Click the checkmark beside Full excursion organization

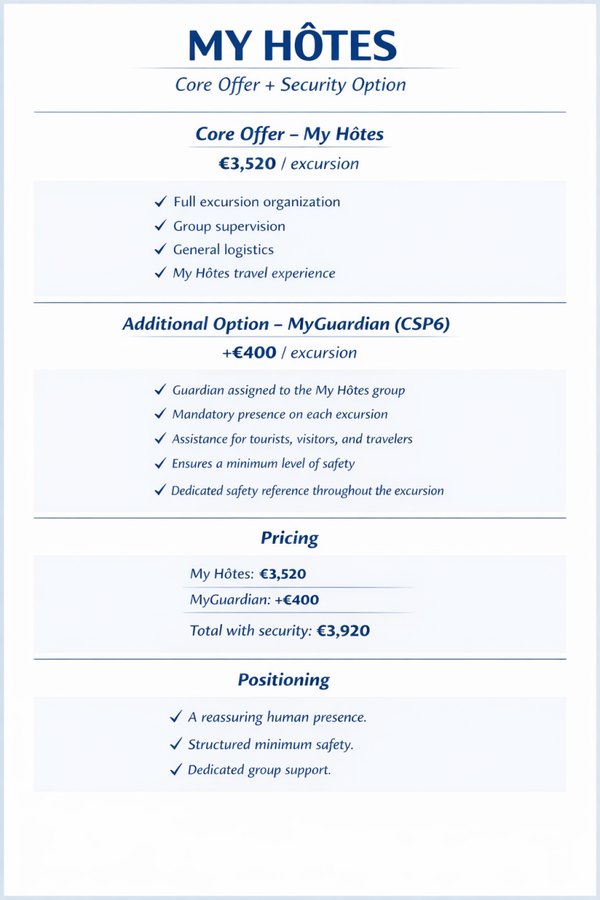[x=161, y=202]
